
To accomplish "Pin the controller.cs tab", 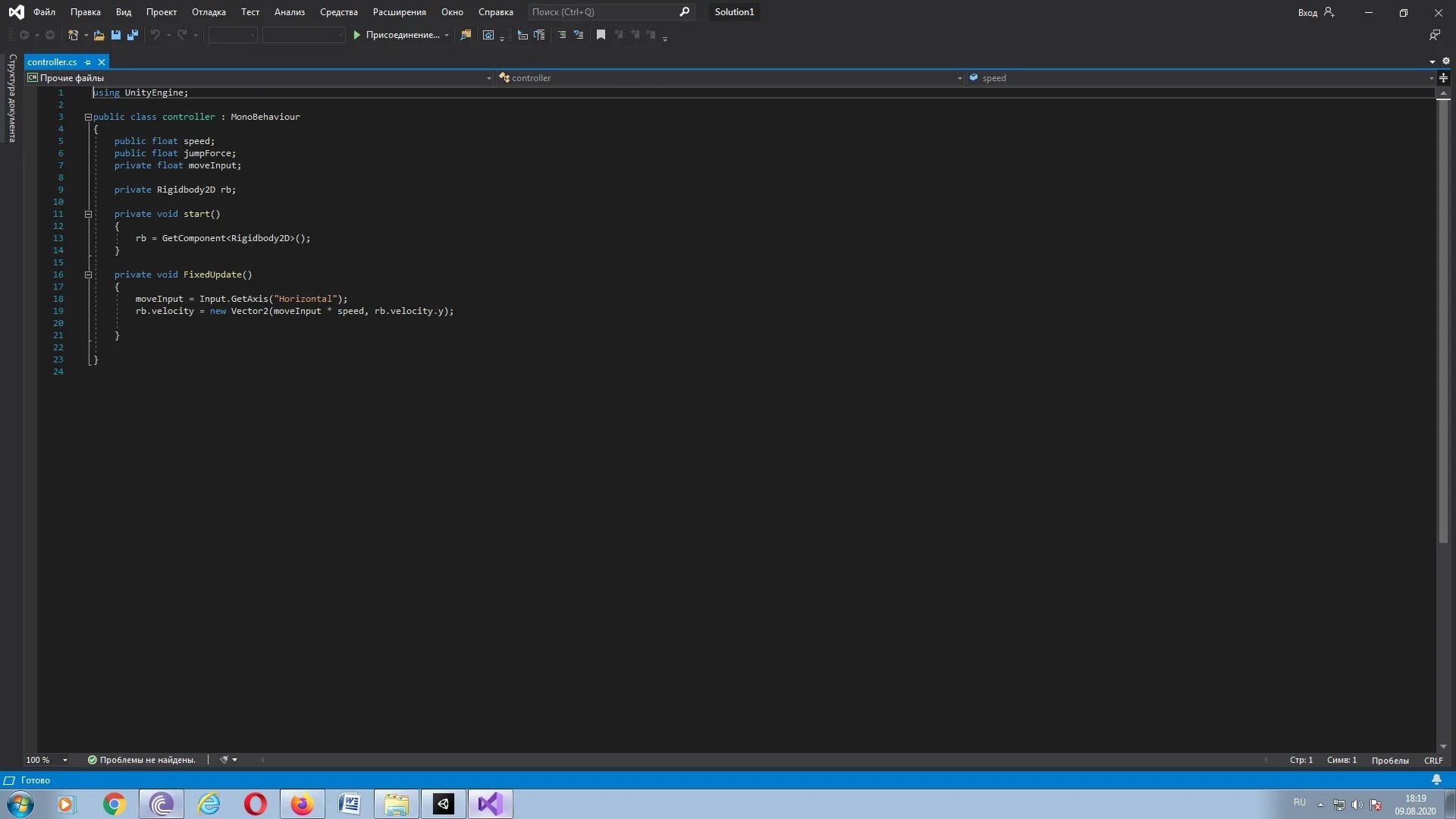I will (88, 62).
